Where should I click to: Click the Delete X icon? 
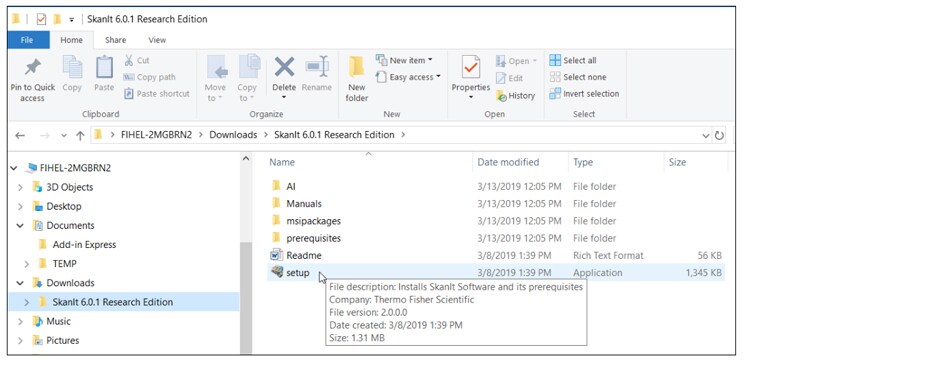point(284,67)
